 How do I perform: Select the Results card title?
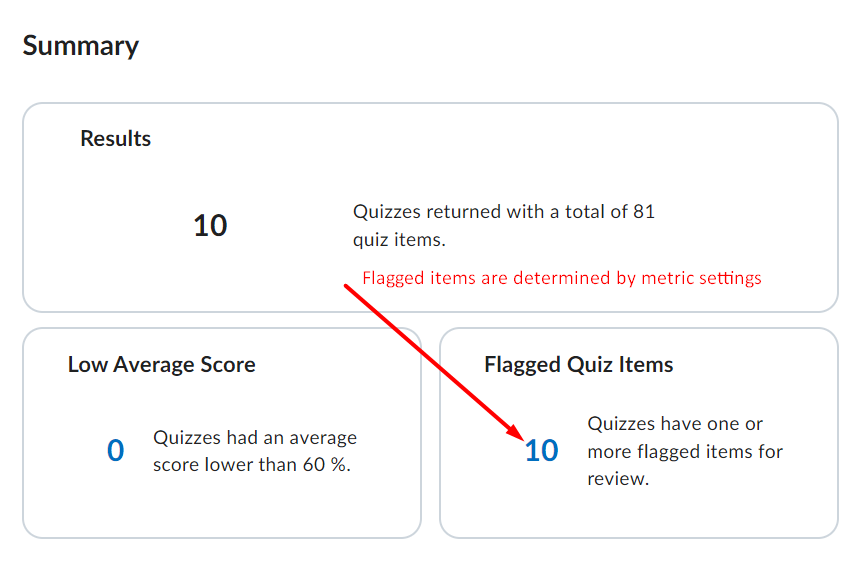point(116,139)
